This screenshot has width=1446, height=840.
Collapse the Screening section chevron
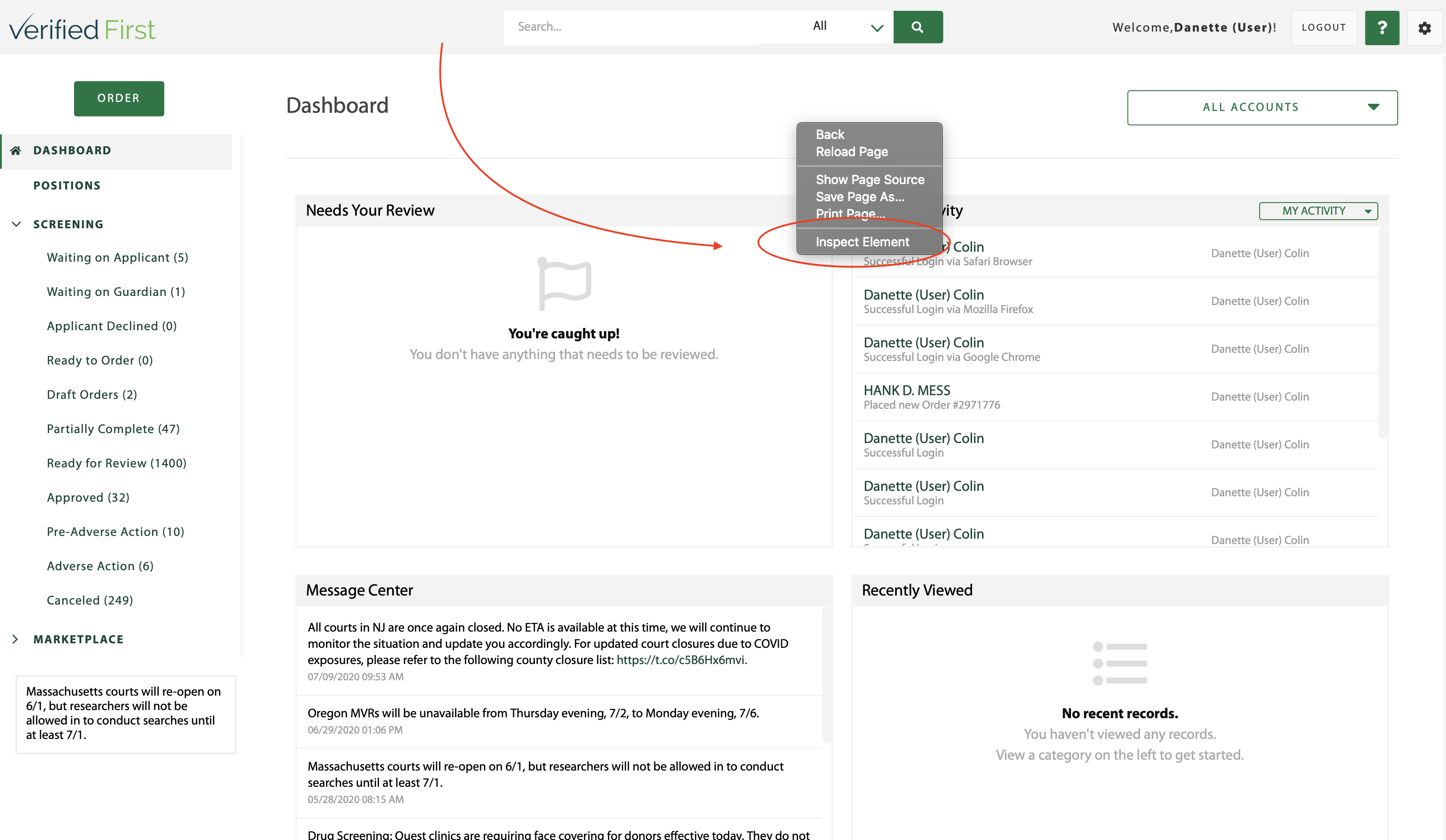16,224
